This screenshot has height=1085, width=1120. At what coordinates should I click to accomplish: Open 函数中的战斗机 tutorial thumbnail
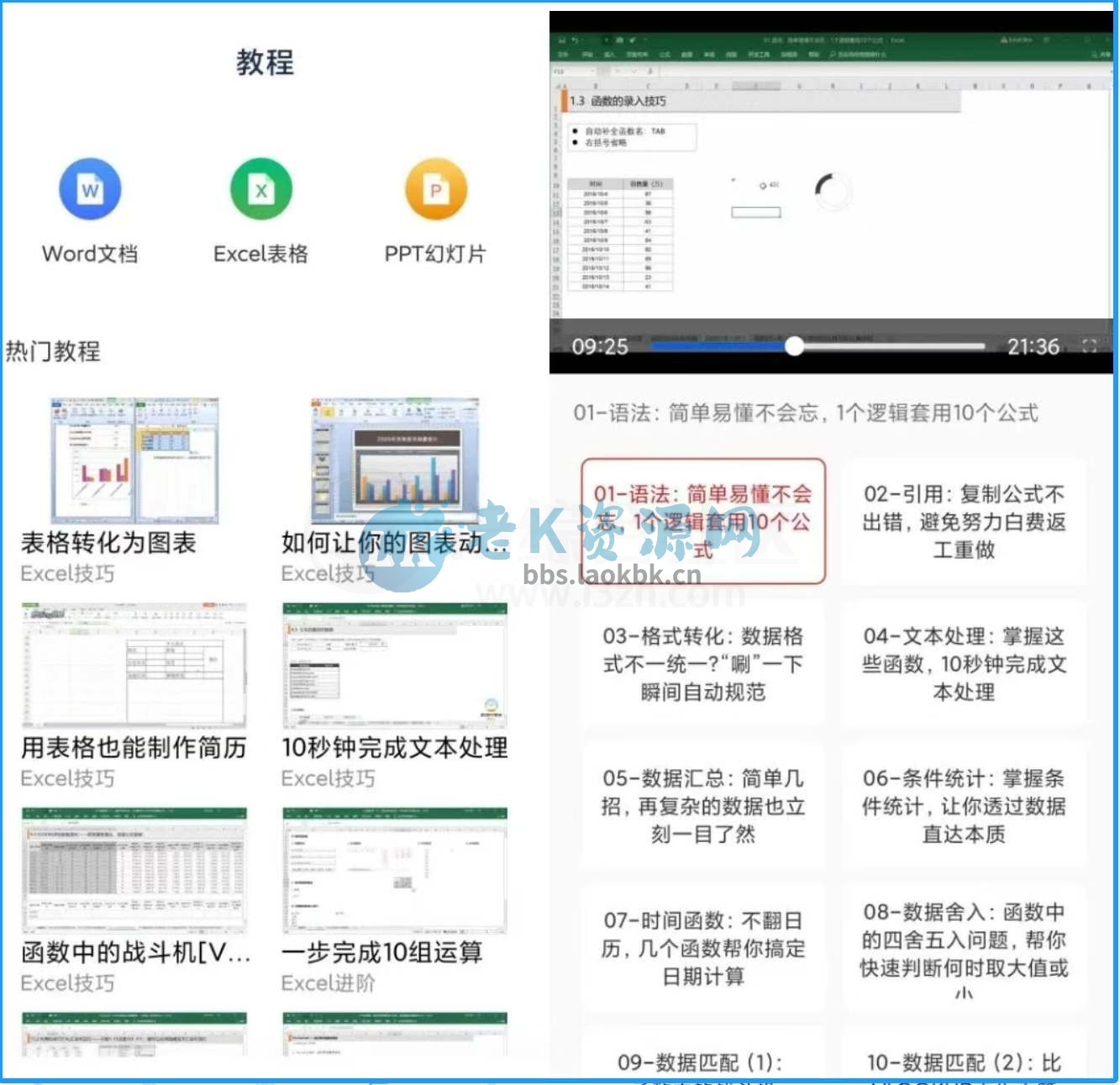[x=134, y=871]
